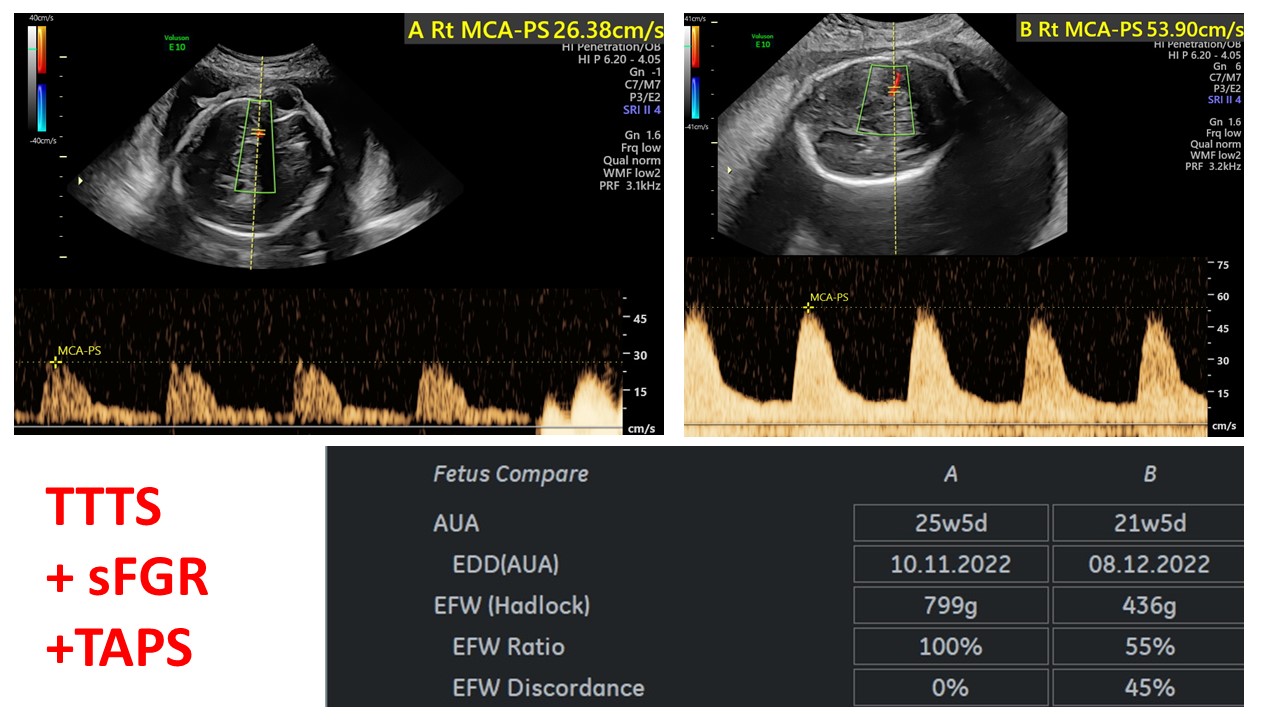Screen dimensions: 1280x720
Task: Select the Fetus Compare table header
Action: (x=510, y=474)
